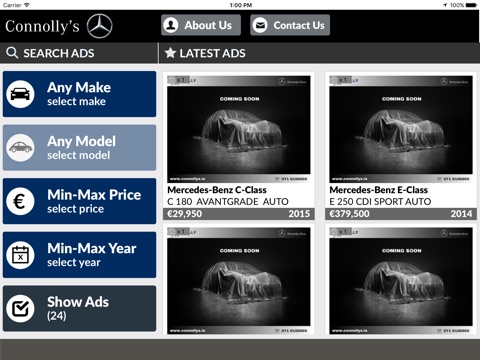Click the 2014 year label
The height and width of the screenshot is (360, 480).
(x=461, y=214)
